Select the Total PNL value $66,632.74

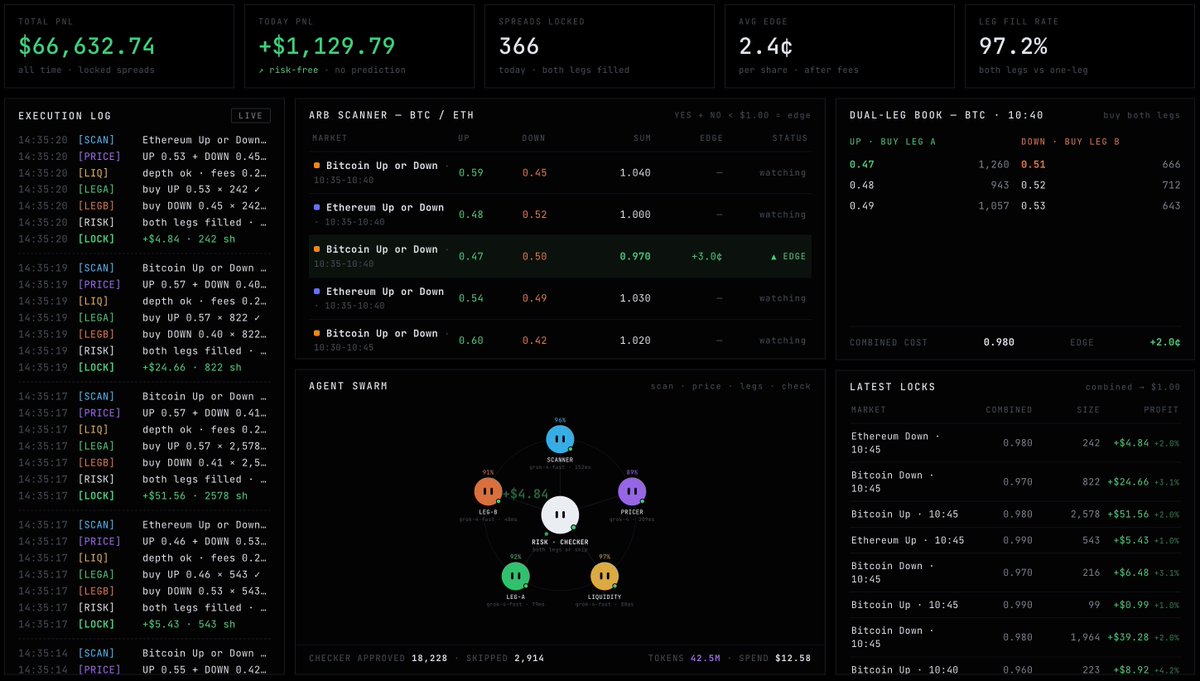point(87,46)
